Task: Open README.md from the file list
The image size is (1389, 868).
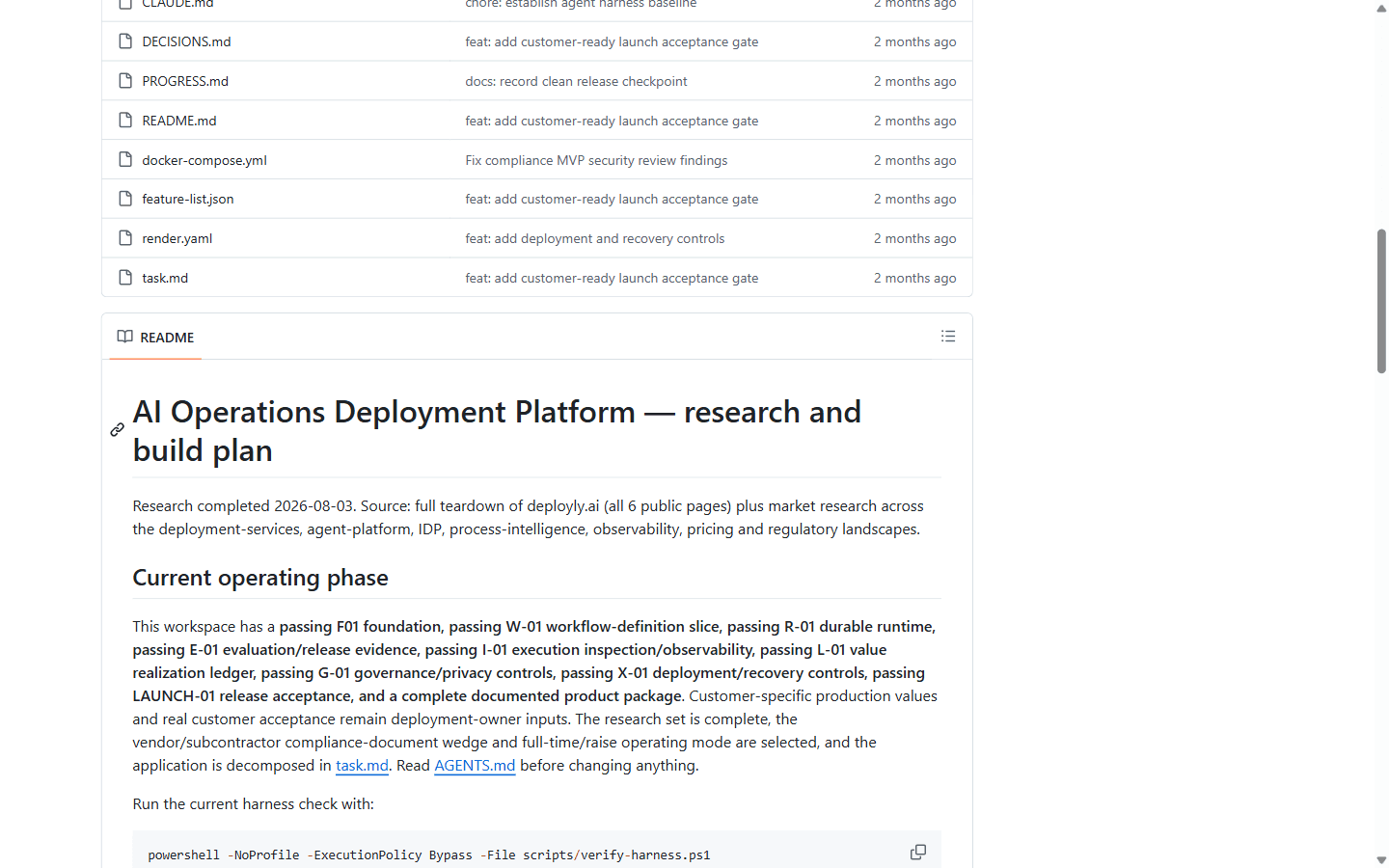Action: [179, 121]
